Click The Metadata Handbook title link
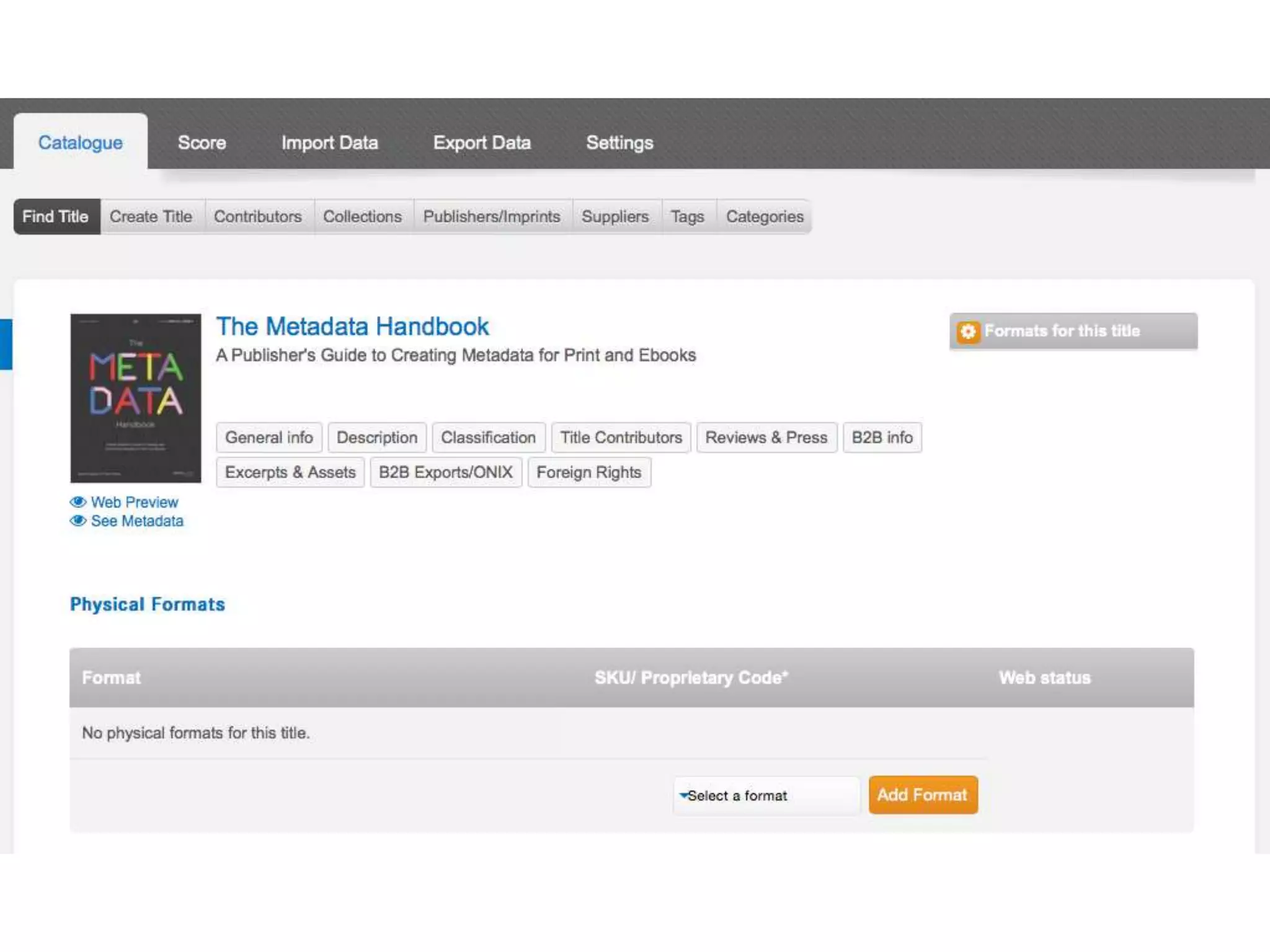 click(352, 327)
